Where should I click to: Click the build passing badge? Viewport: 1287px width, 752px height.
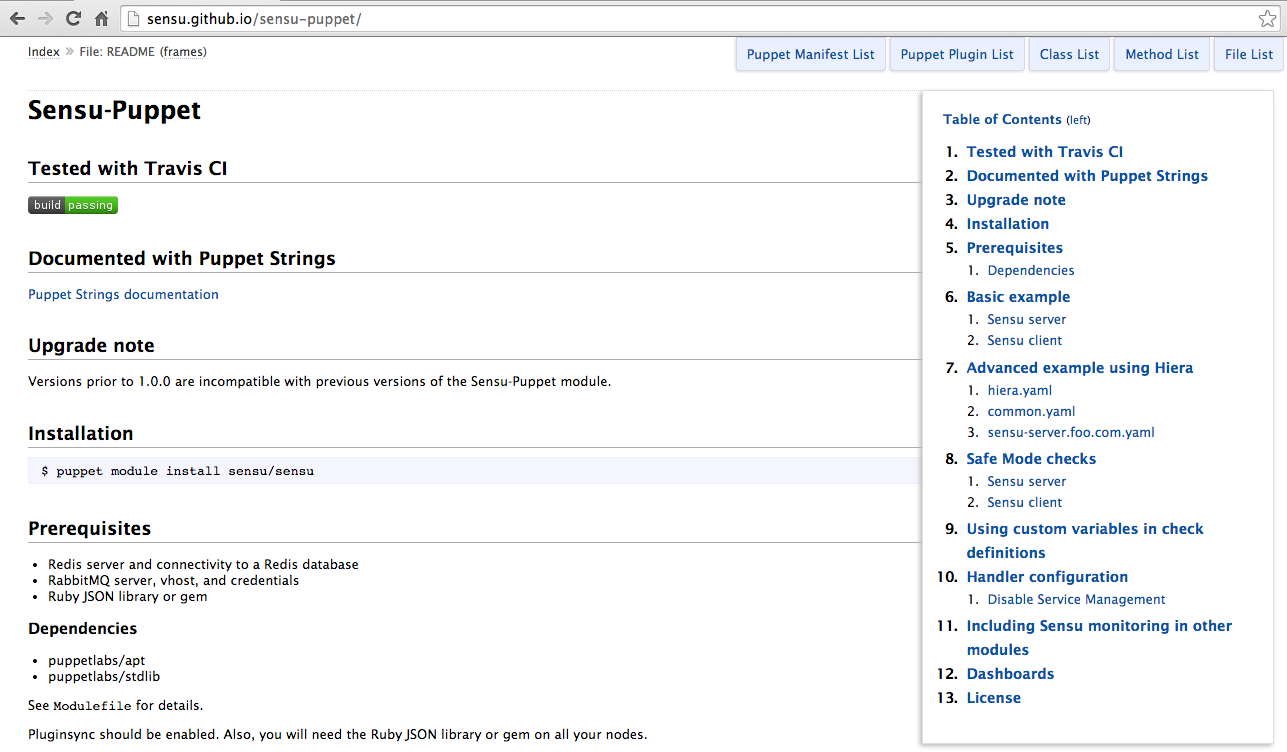(73, 205)
